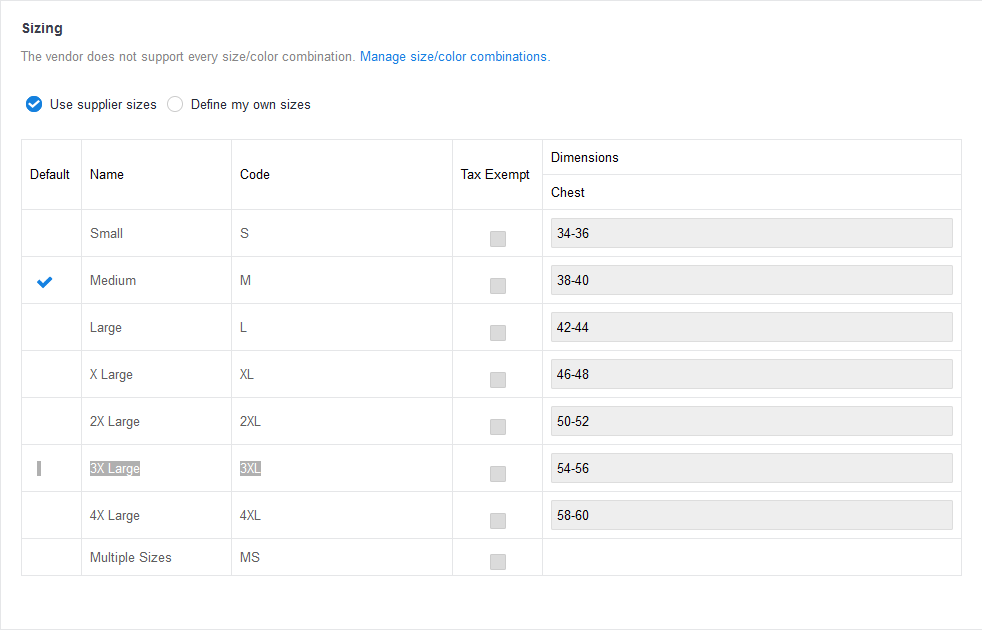Toggle Tax Exempt for Multiple Sizes
982x630 pixels.
pos(497,561)
